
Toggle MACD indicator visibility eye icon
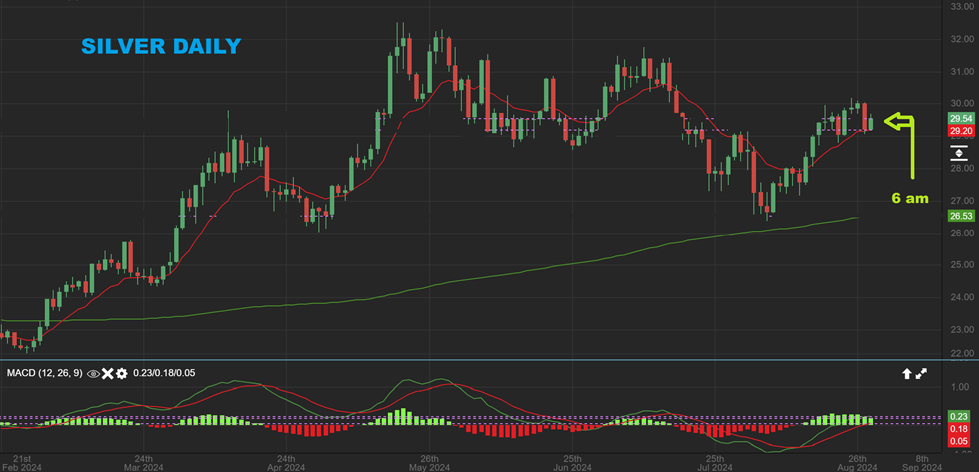tap(94, 373)
